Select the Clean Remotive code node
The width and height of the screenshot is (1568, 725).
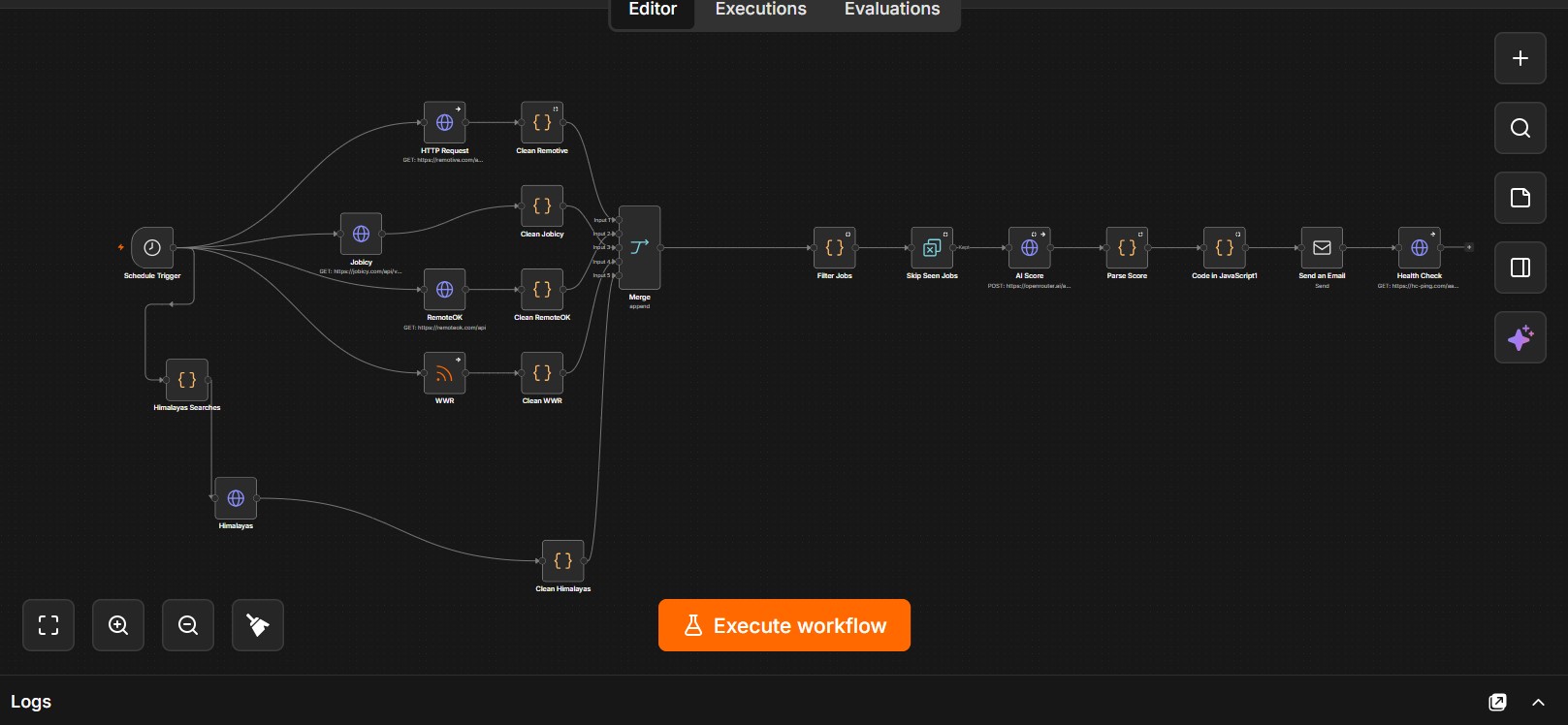click(x=542, y=123)
